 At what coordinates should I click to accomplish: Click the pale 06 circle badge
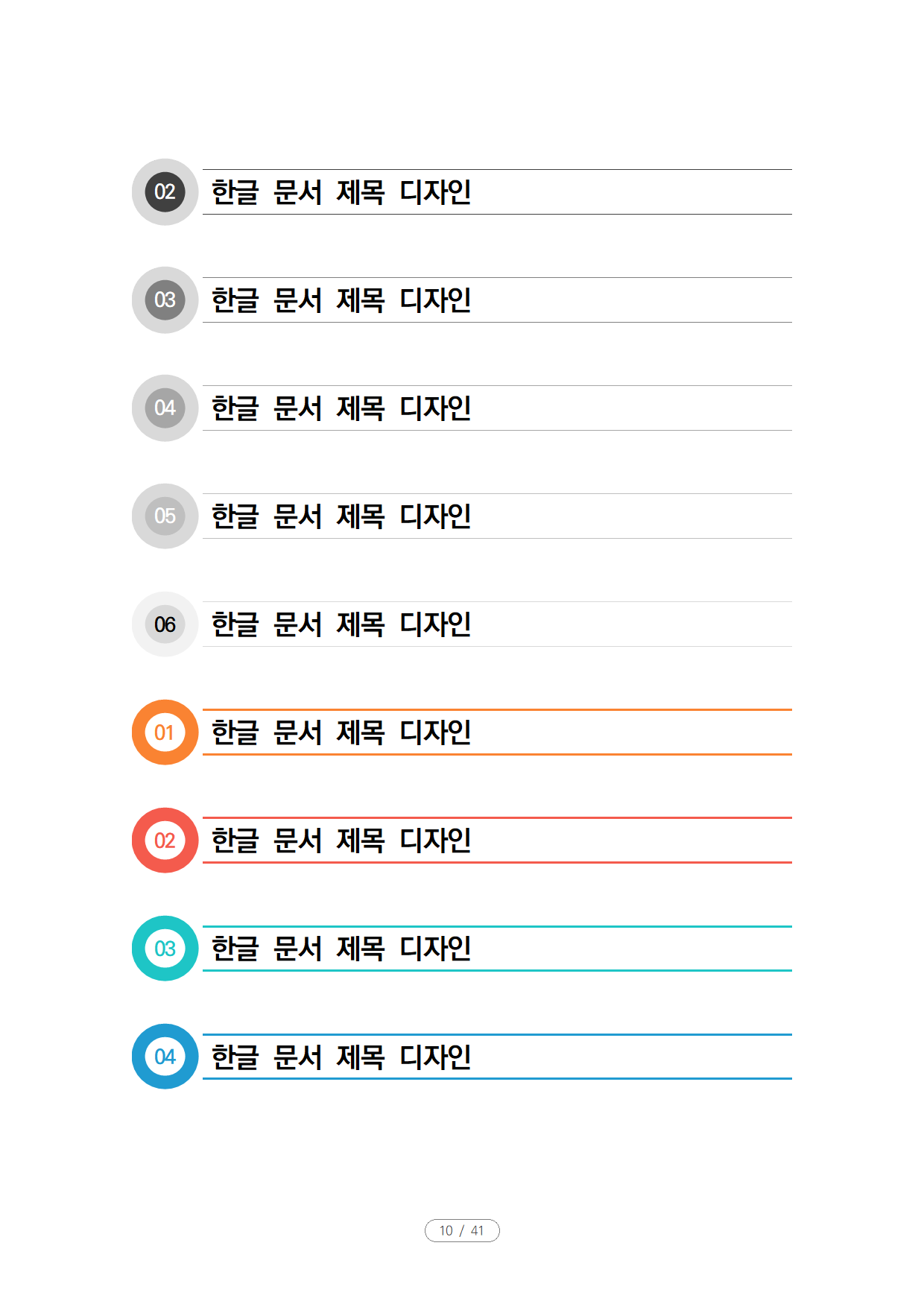pos(165,624)
